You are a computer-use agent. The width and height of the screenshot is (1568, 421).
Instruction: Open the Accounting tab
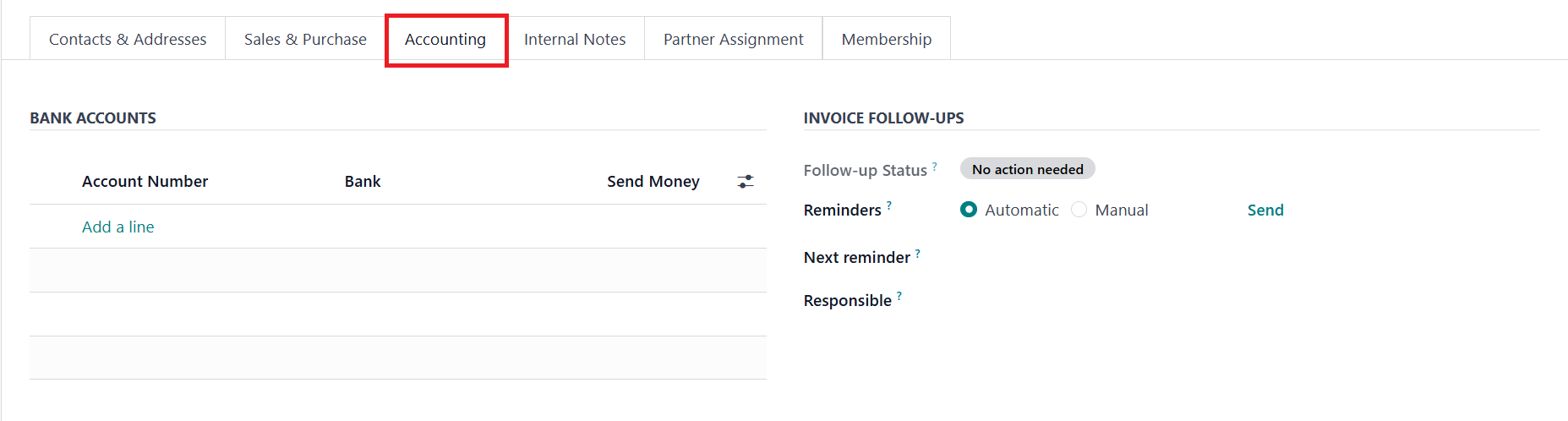[445, 39]
